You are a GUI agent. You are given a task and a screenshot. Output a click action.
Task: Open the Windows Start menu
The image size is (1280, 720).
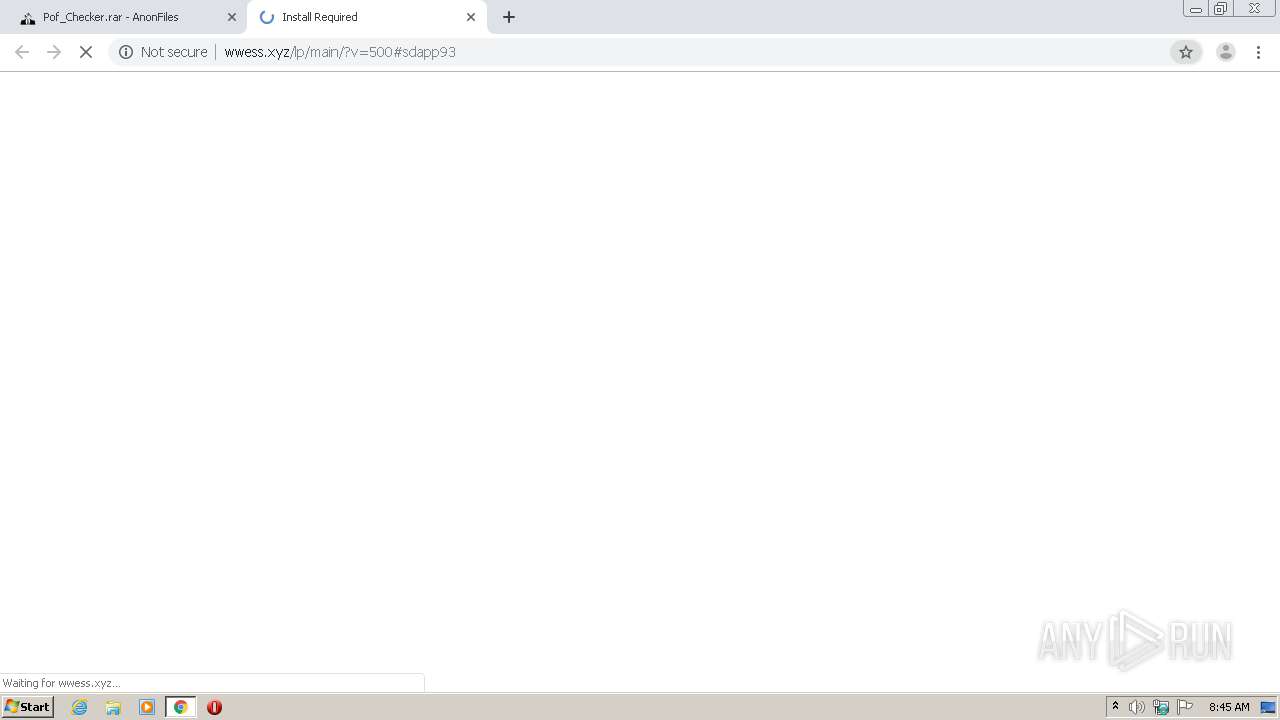(x=28, y=707)
